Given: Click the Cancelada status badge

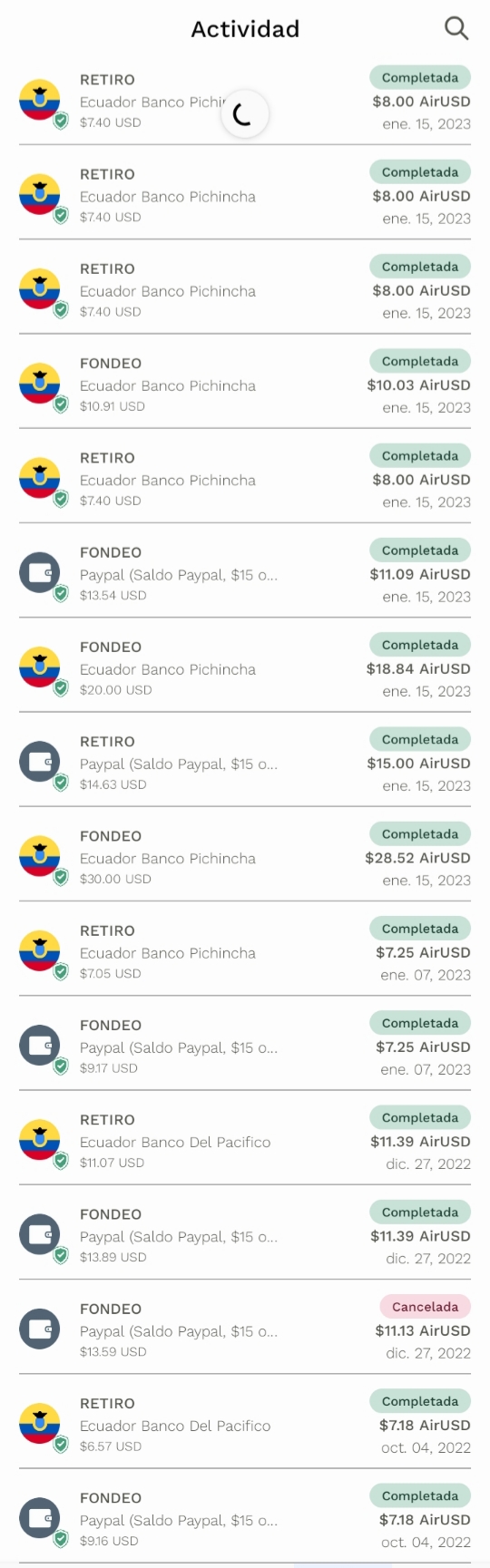Looking at the screenshot, I should pos(425,1307).
